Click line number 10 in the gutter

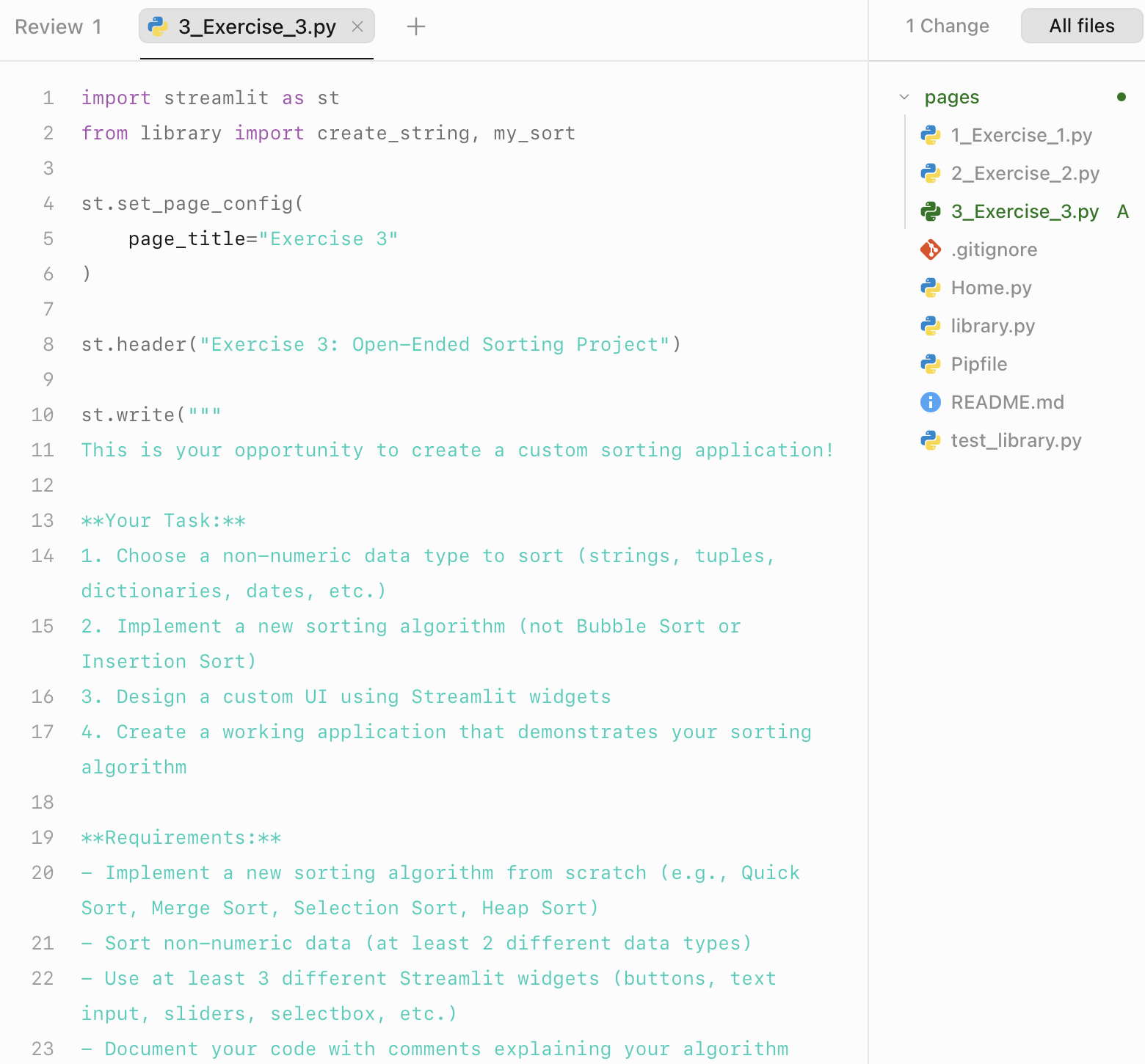tap(43, 415)
